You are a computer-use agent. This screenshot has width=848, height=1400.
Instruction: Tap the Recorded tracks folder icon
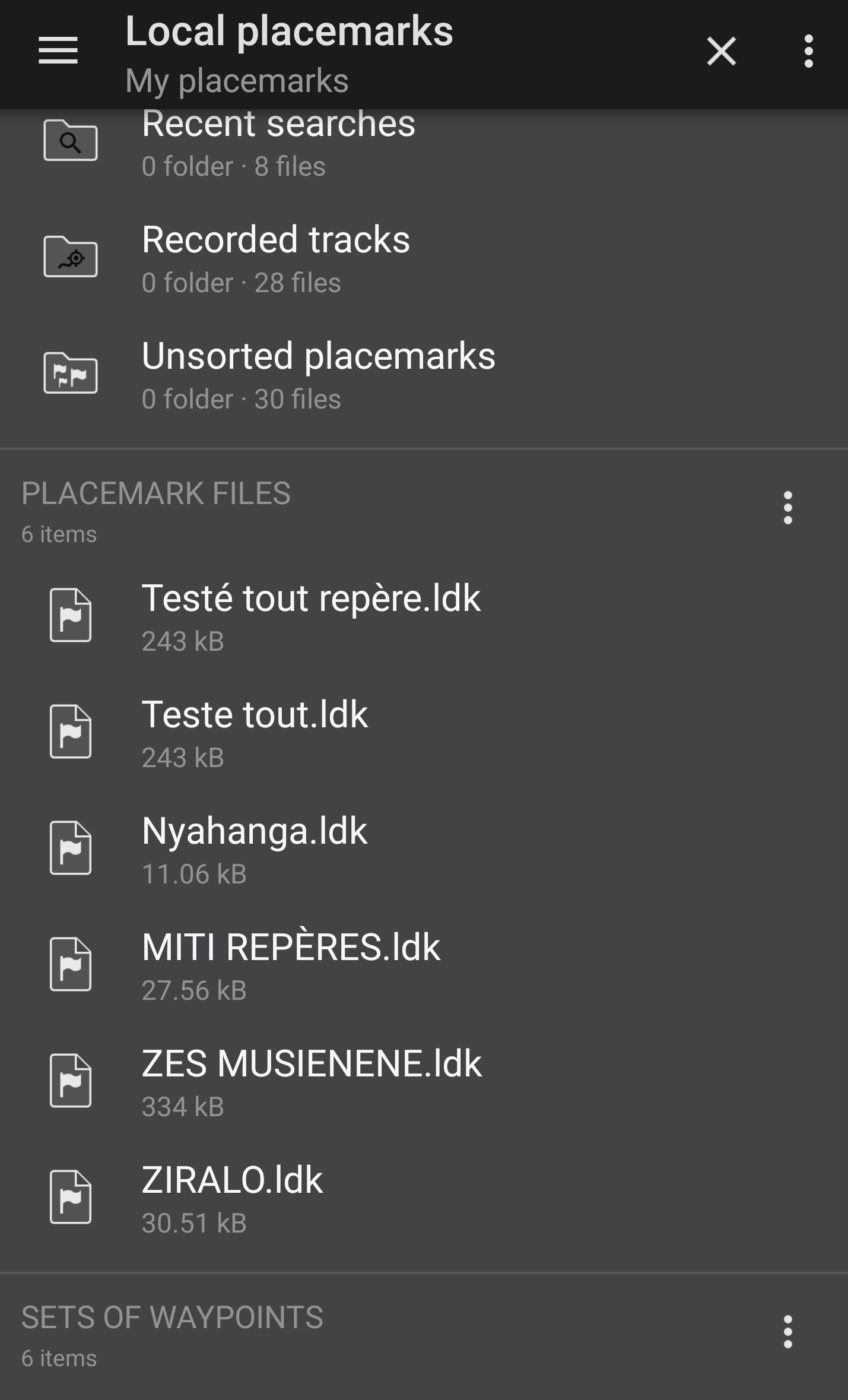[x=71, y=256]
